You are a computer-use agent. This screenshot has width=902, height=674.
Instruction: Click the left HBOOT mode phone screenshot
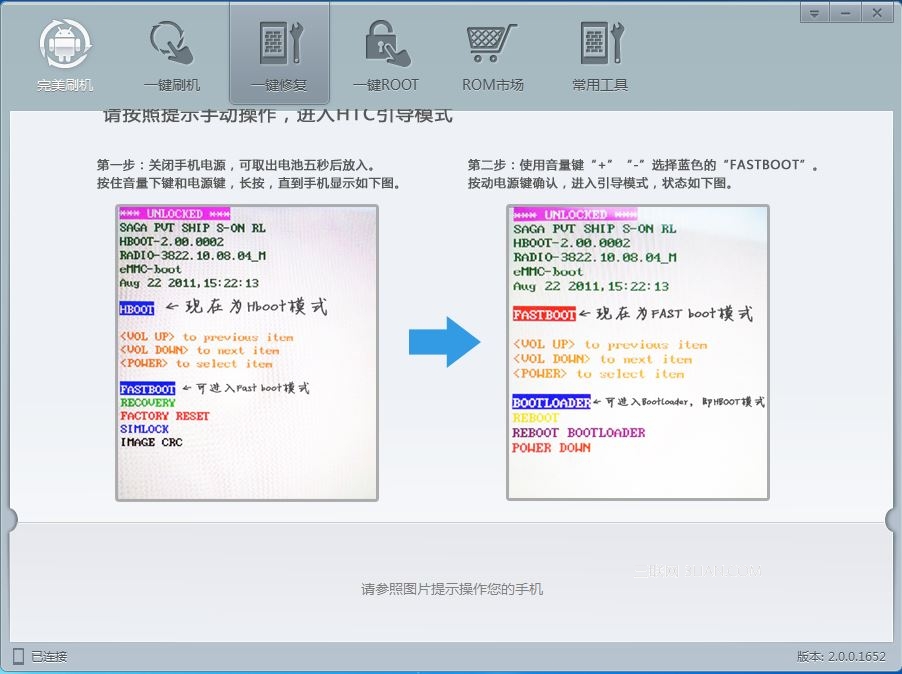(247, 353)
